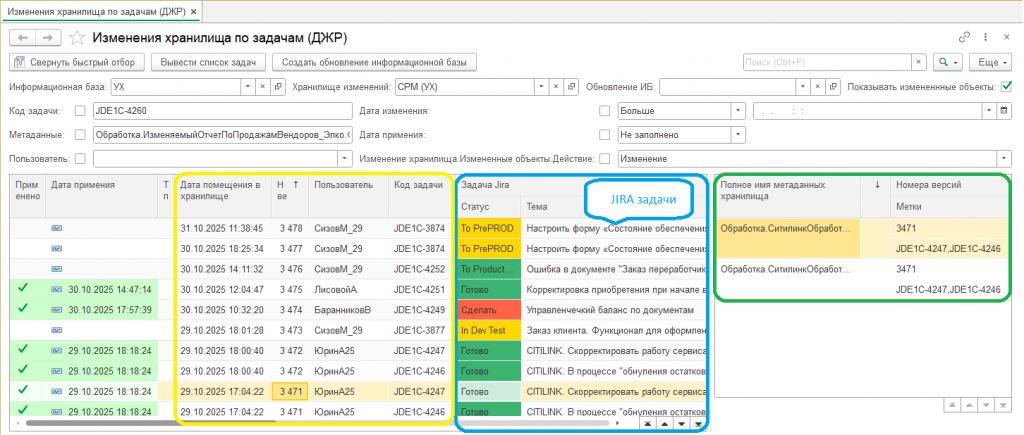The image size is (1024, 435).
Task: Click the forward navigation arrow
Action: coord(46,37)
